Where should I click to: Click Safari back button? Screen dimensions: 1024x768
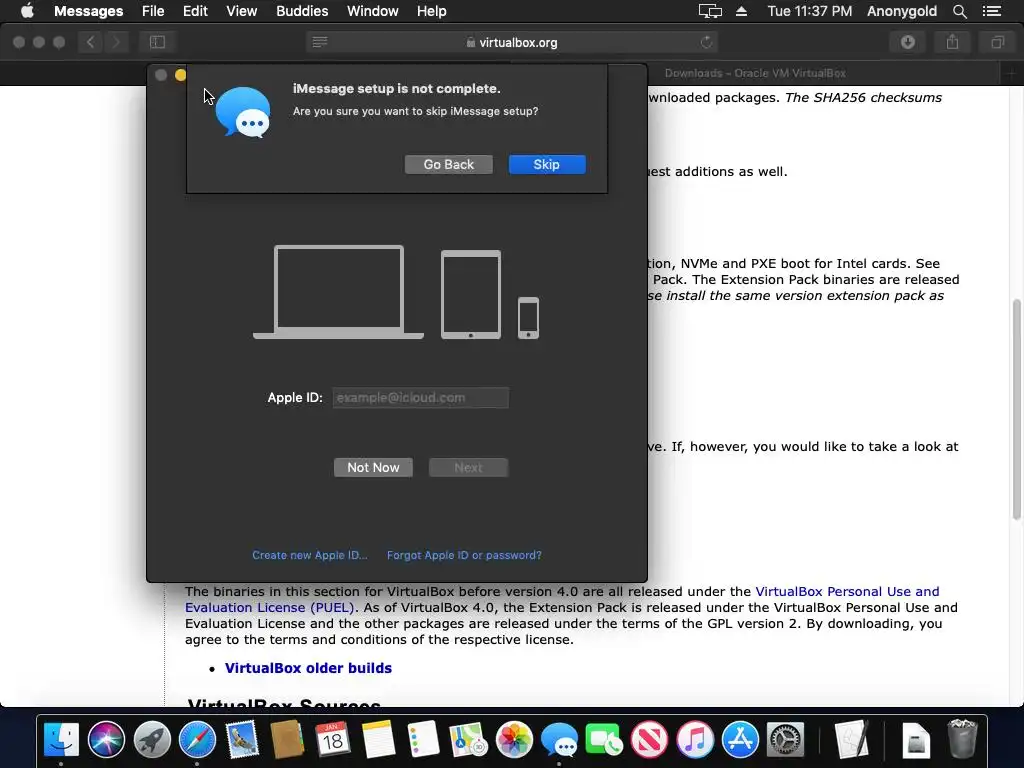[90, 42]
